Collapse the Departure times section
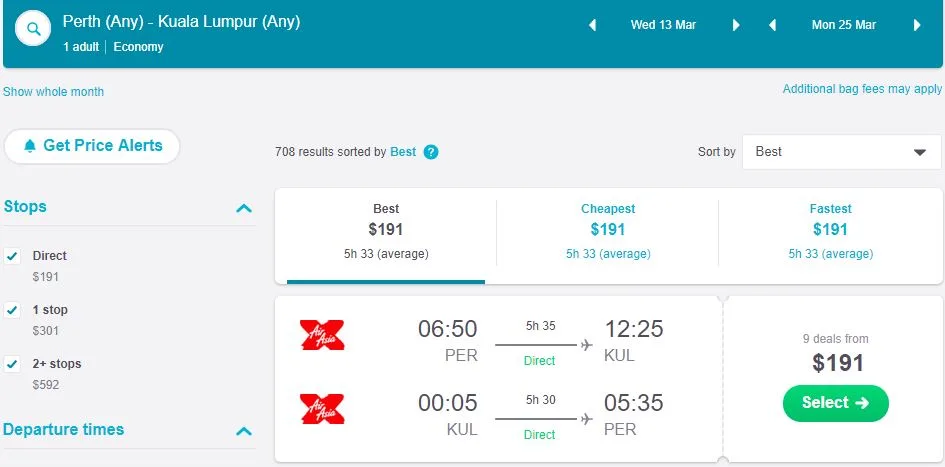Image resolution: width=945 pixels, height=467 pixels. 243,431
